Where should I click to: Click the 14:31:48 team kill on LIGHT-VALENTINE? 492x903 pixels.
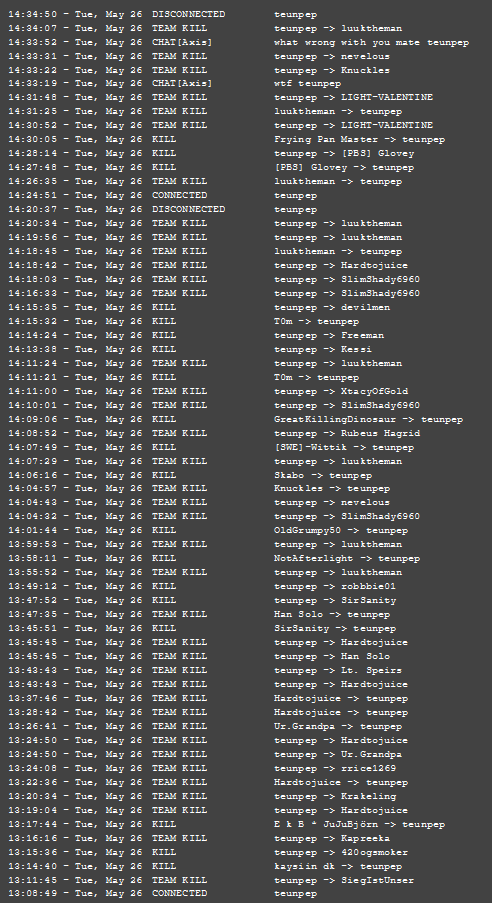[x=220, y=98]
